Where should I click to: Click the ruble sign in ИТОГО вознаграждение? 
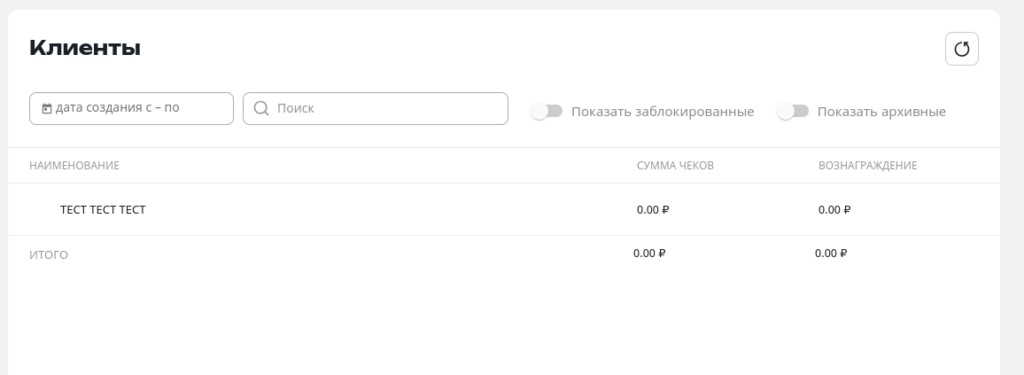[x=843, y=253]
